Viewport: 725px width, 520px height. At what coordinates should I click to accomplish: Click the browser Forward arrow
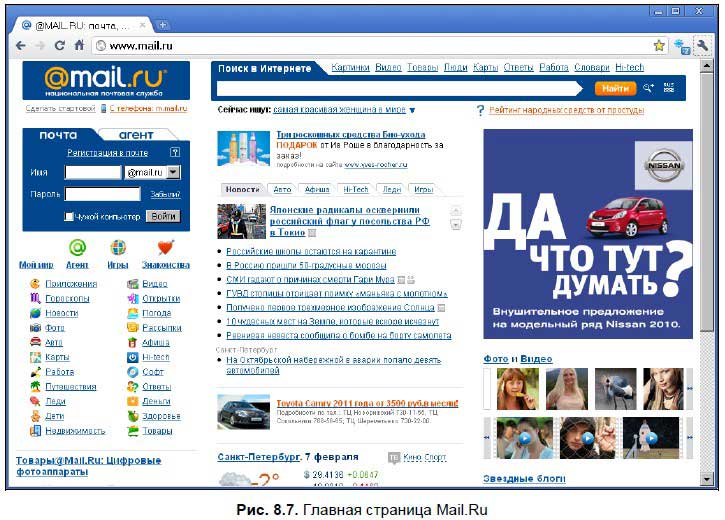[40, 45]
